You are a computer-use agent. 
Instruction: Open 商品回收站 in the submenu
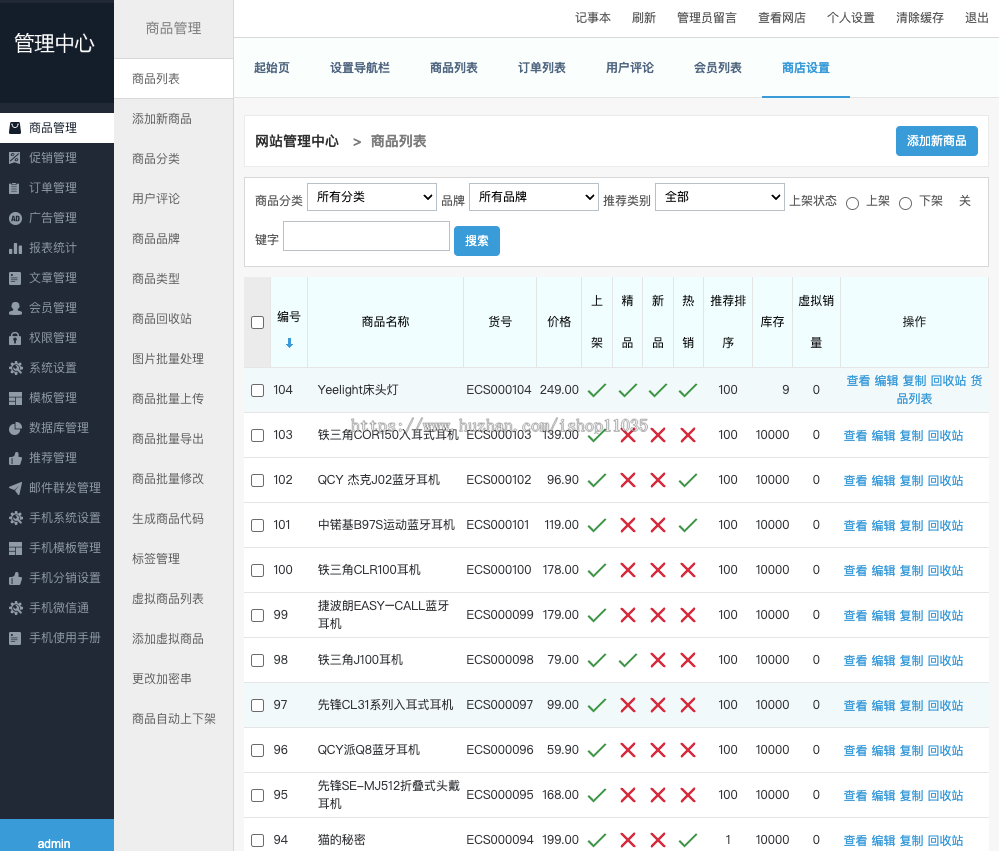(x=162, y=318)
